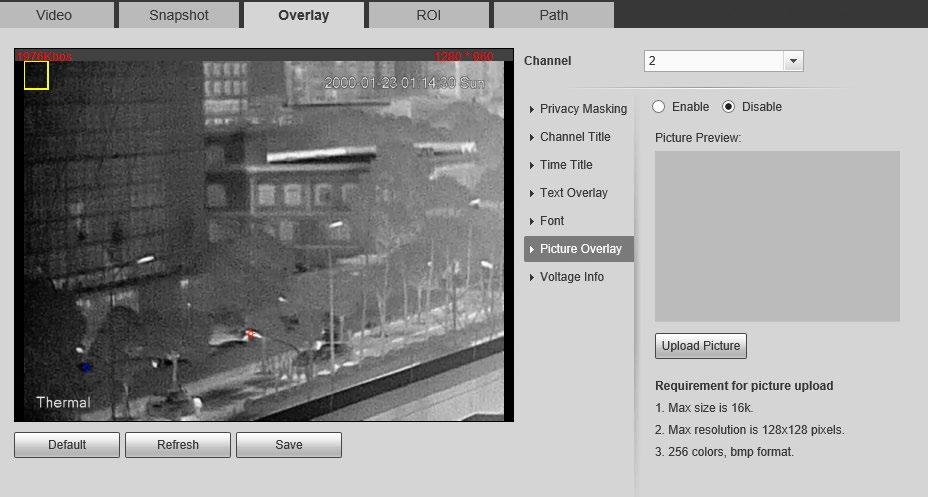
Task: Click the timestamp overlay in the video
Action: (405, 83)
